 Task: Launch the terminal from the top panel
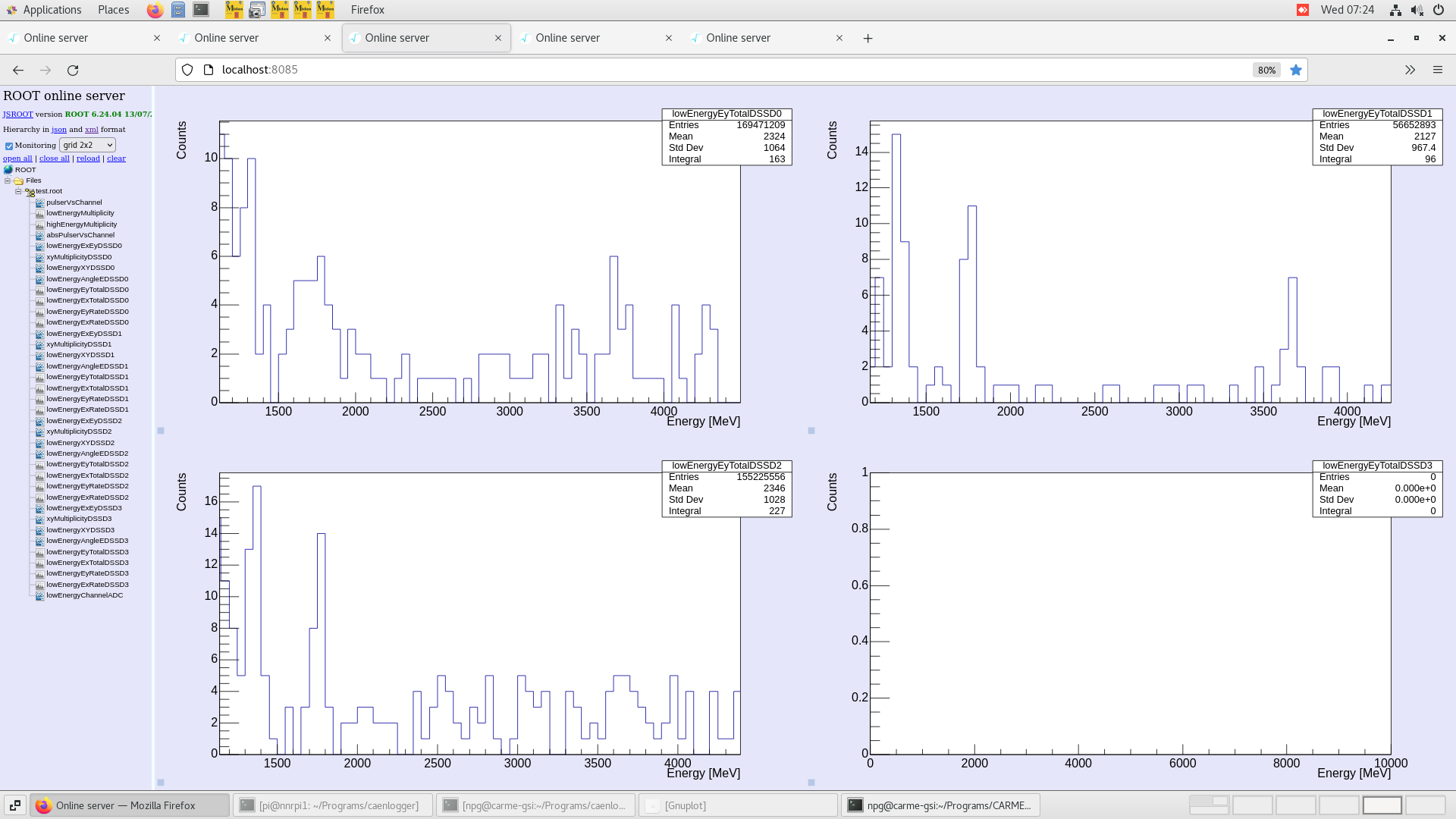(x=200, y=10)
